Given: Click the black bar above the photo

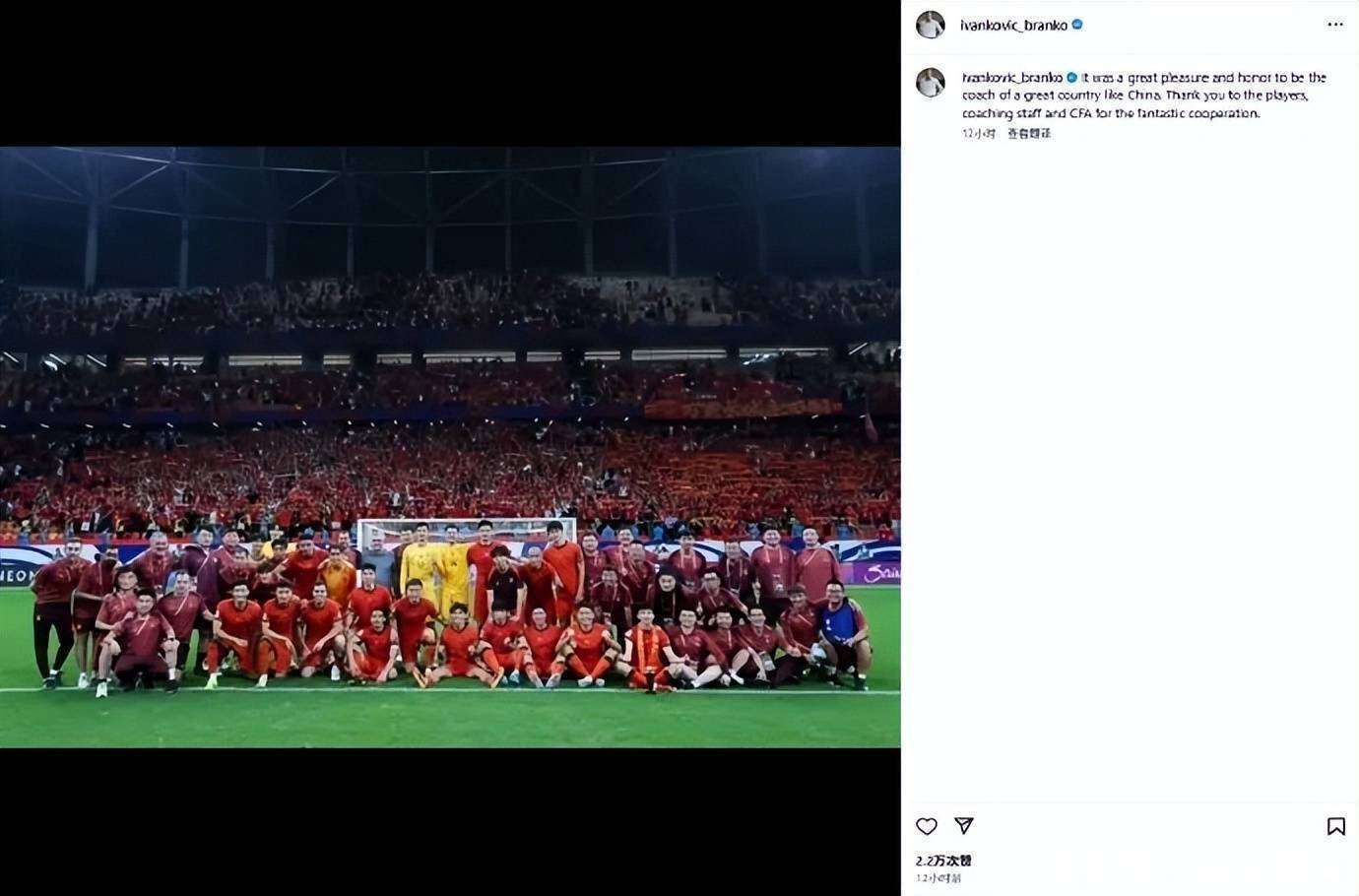Looking at the screenshot, I should [x=450, y=74].
